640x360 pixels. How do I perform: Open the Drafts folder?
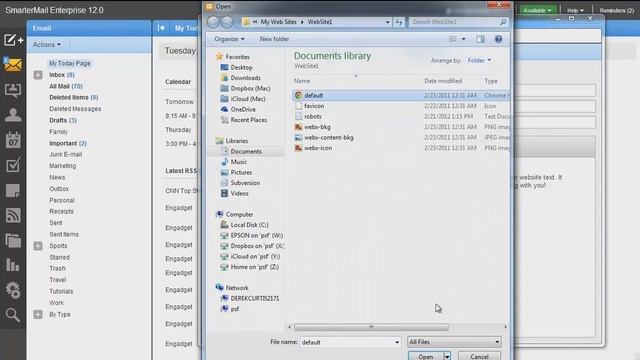pos(63,120)
